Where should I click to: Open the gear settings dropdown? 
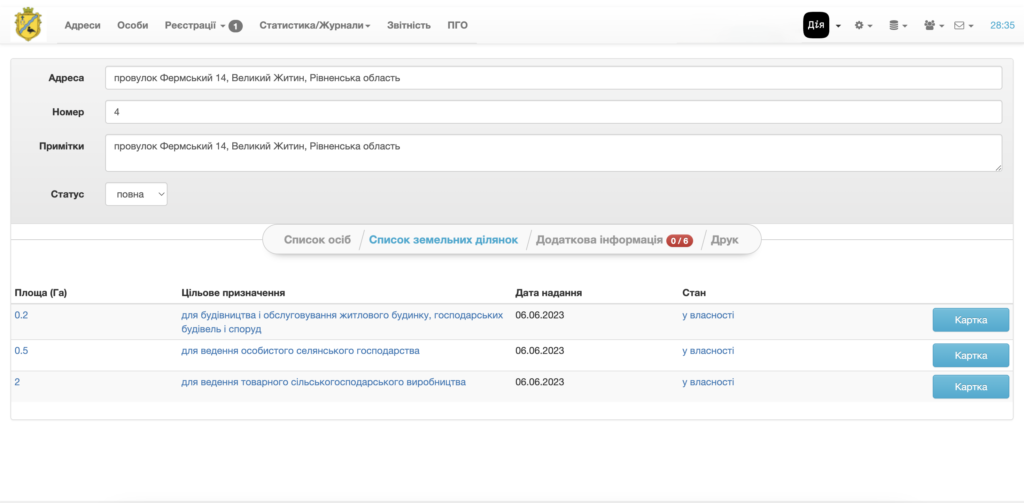[x=863, y=25]
